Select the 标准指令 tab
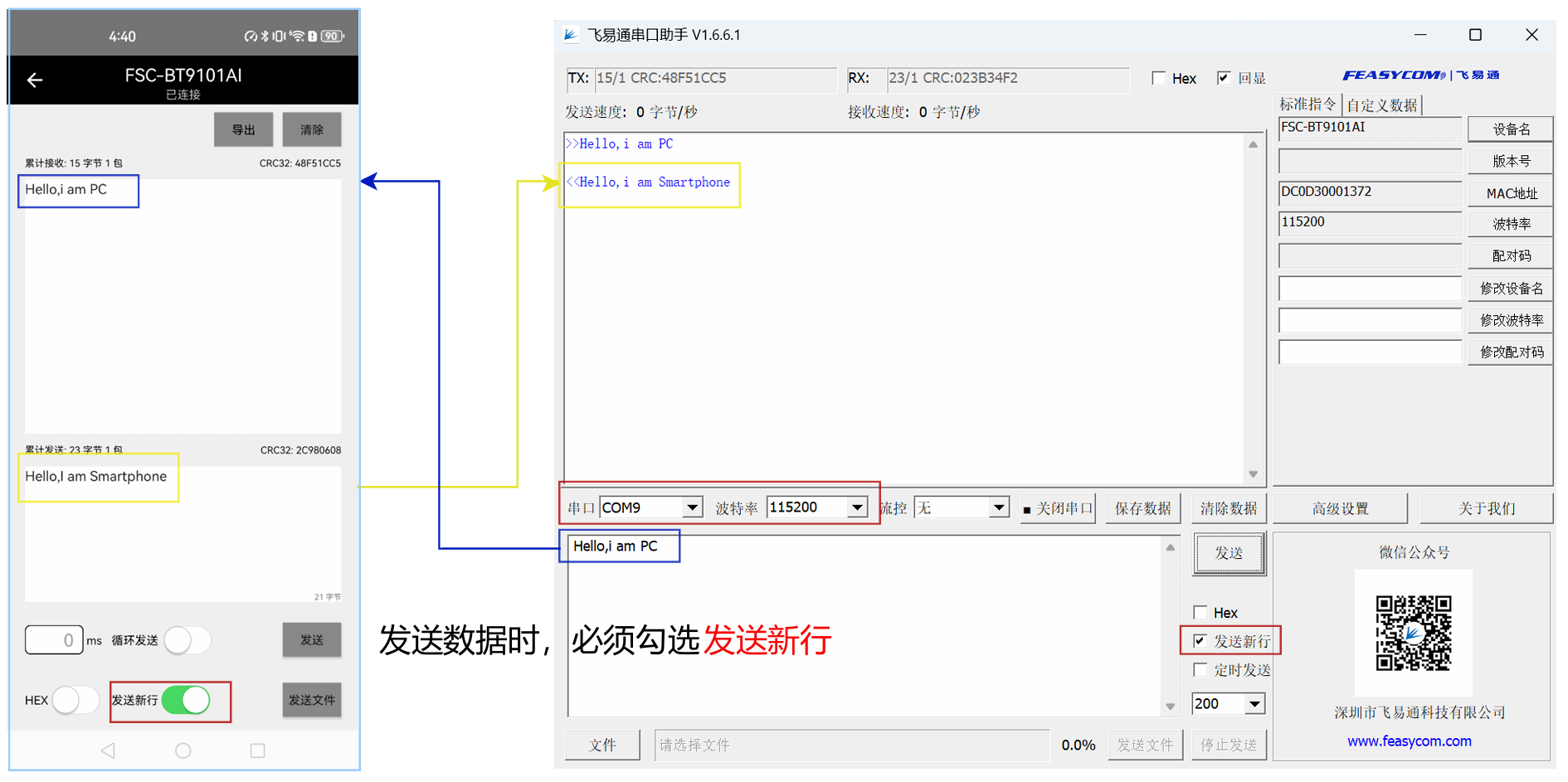 click(x=1307, y=104)
